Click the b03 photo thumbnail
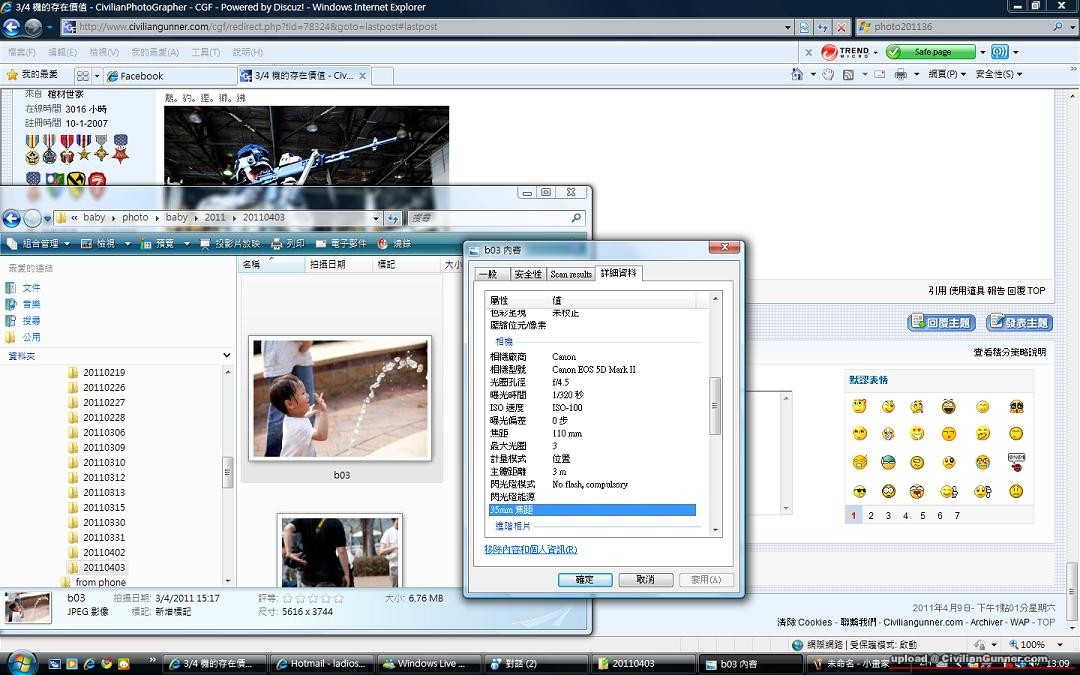This screenshot has width=1080, height=675. pyautogui.click(x=340, y=398)
